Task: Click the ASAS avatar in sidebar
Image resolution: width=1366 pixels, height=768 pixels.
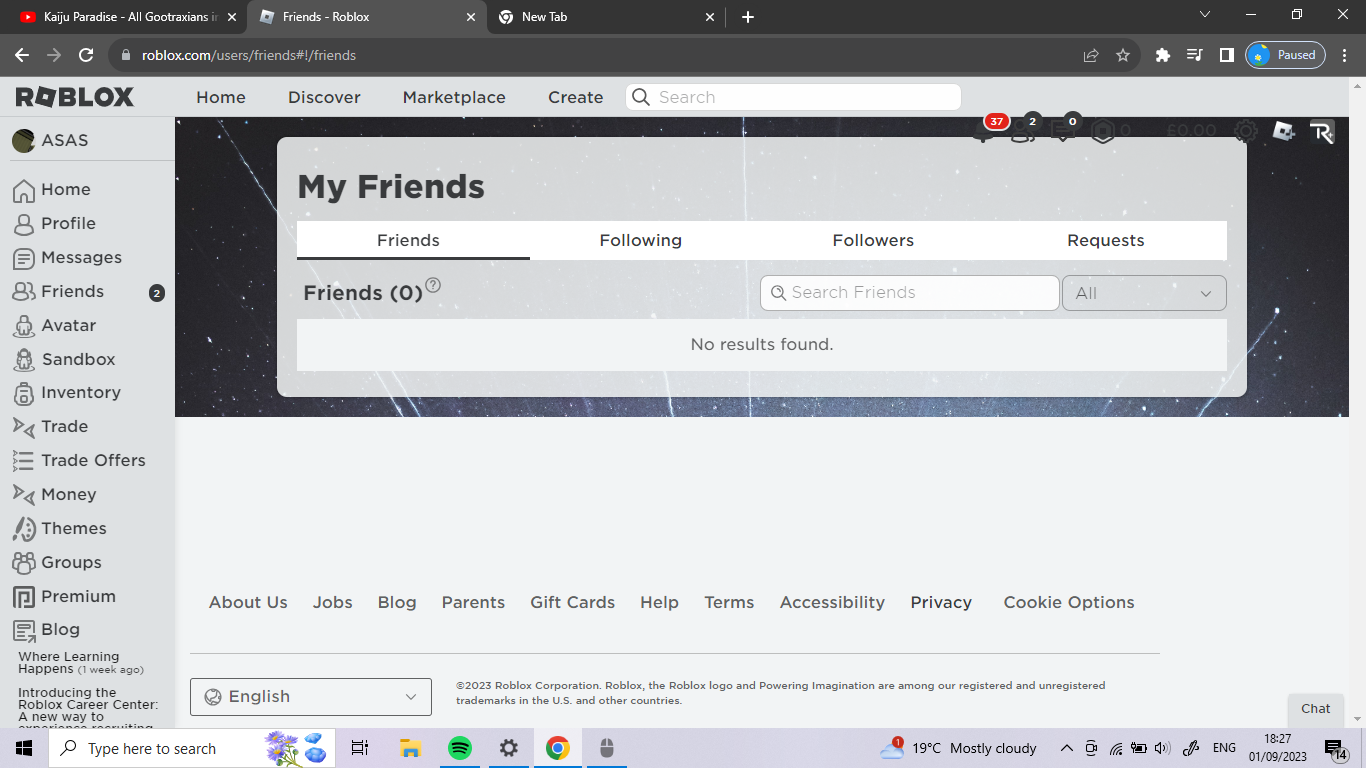Action: point(23,140)
